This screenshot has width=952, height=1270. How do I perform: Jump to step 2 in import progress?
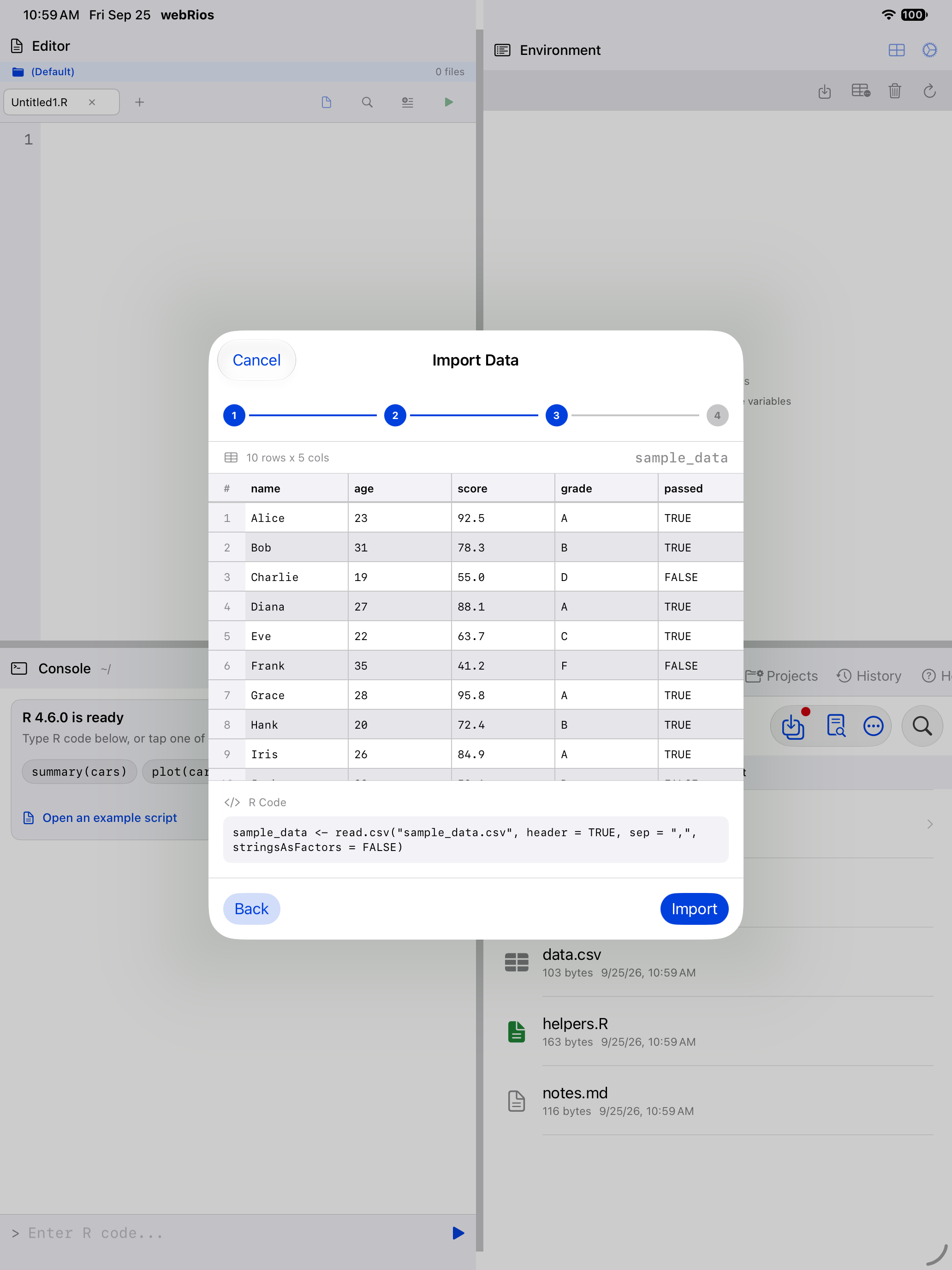(395, 415)
